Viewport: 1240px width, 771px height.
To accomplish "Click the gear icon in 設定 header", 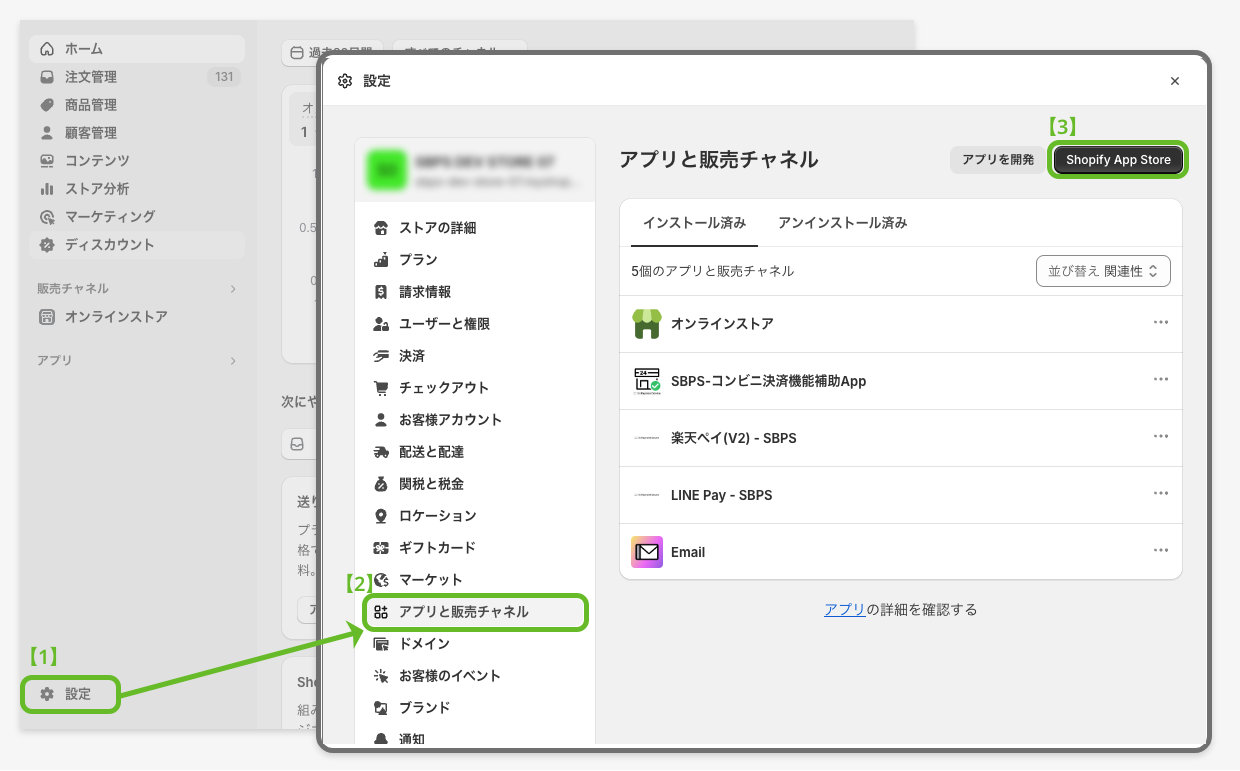I will (345, 81).
